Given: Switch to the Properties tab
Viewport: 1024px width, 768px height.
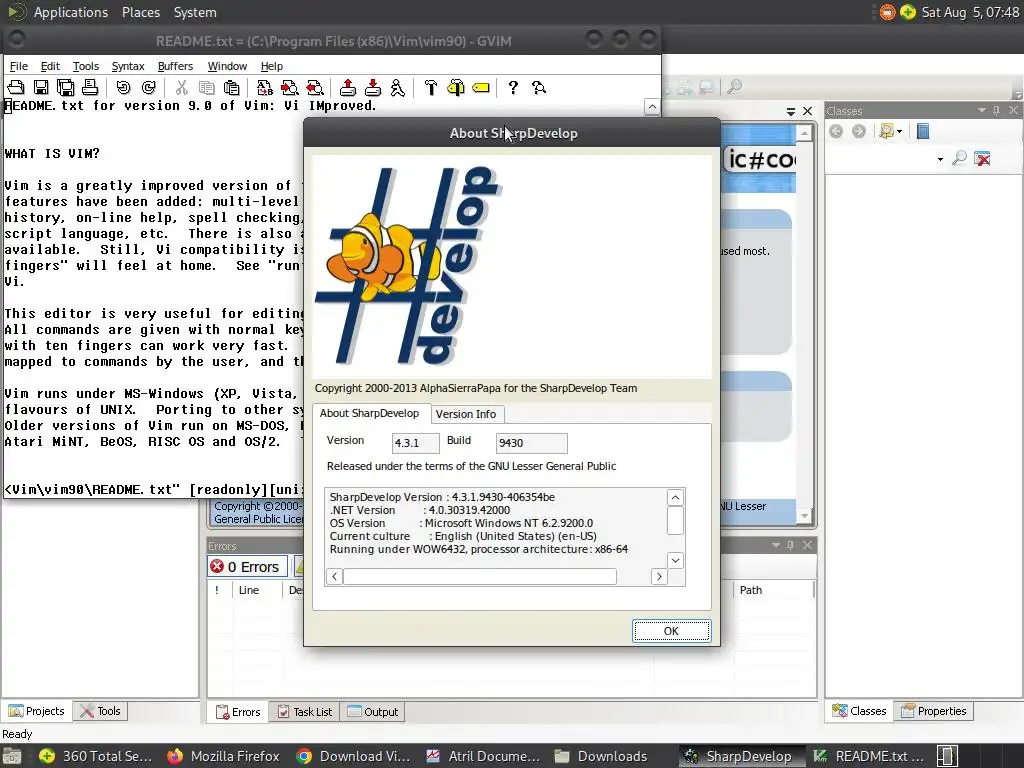Looking at the screenshot, I should [x=933, y=711].
